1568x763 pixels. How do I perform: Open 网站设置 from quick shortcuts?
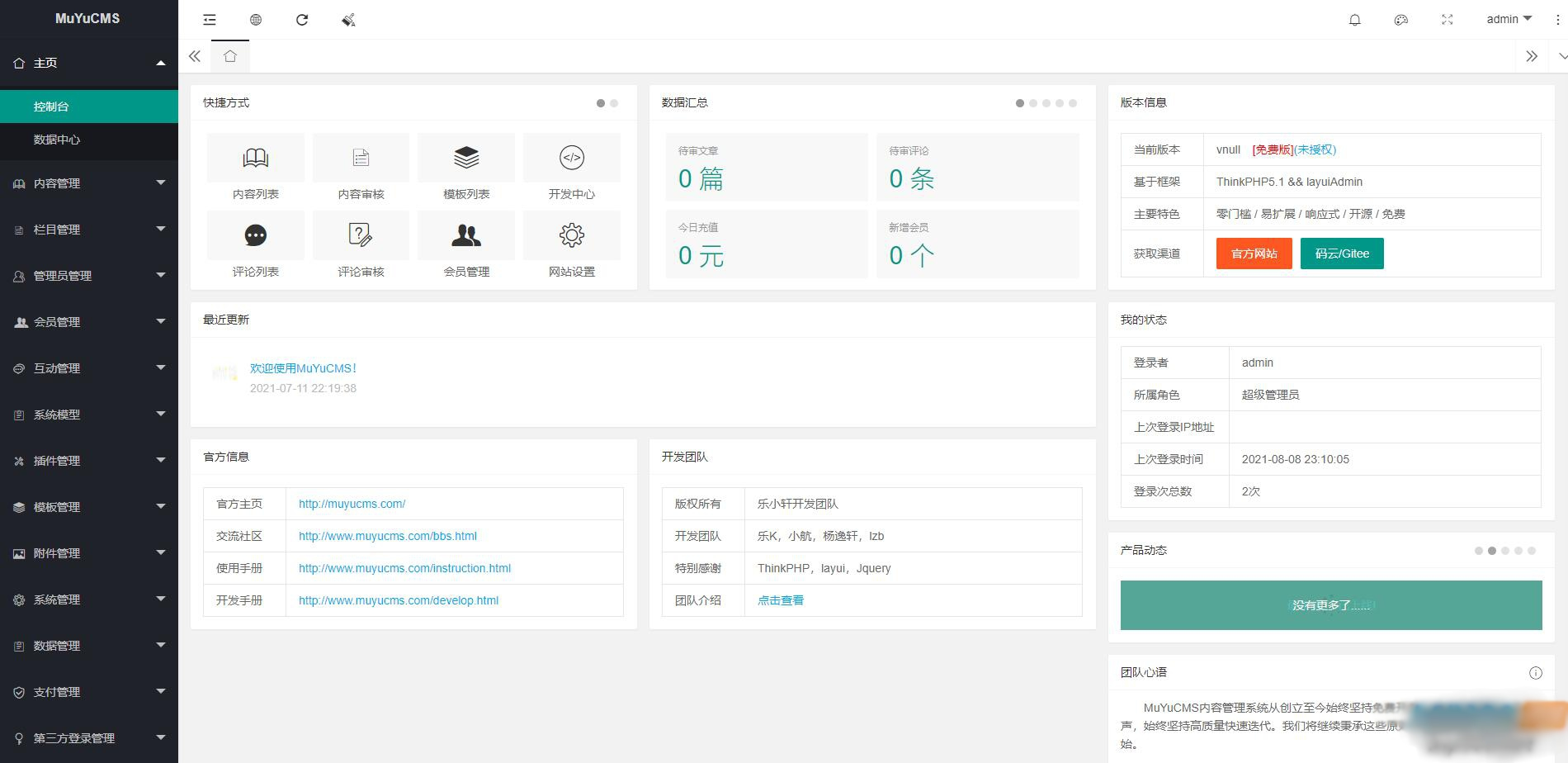pos(572,244)
